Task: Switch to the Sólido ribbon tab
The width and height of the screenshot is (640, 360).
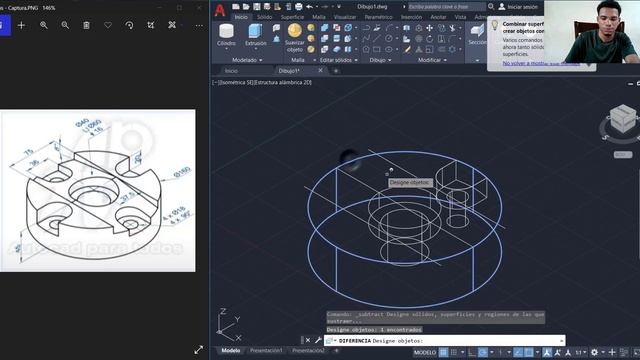Action: pos(264,17)
